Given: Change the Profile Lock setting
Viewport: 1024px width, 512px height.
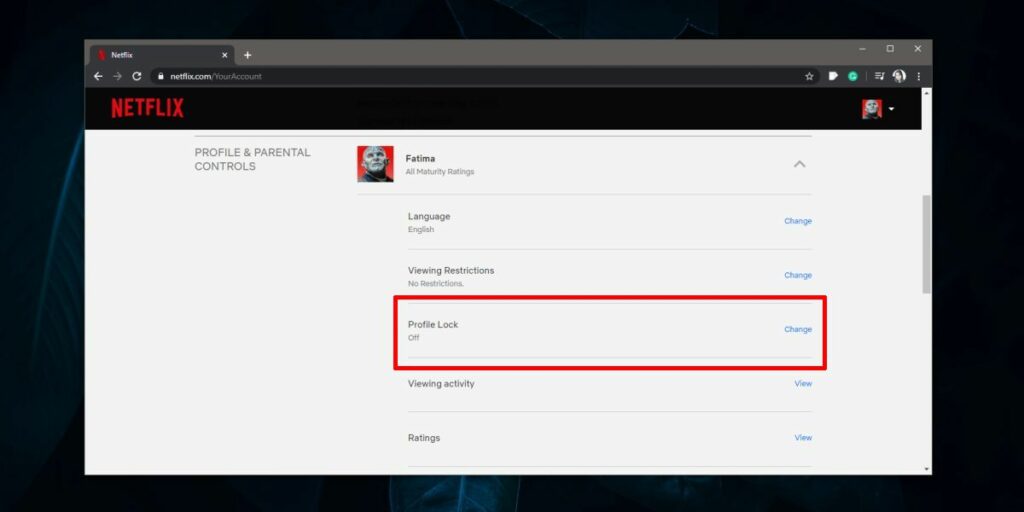Looking at the screenshot, I should tap(798, 330).
